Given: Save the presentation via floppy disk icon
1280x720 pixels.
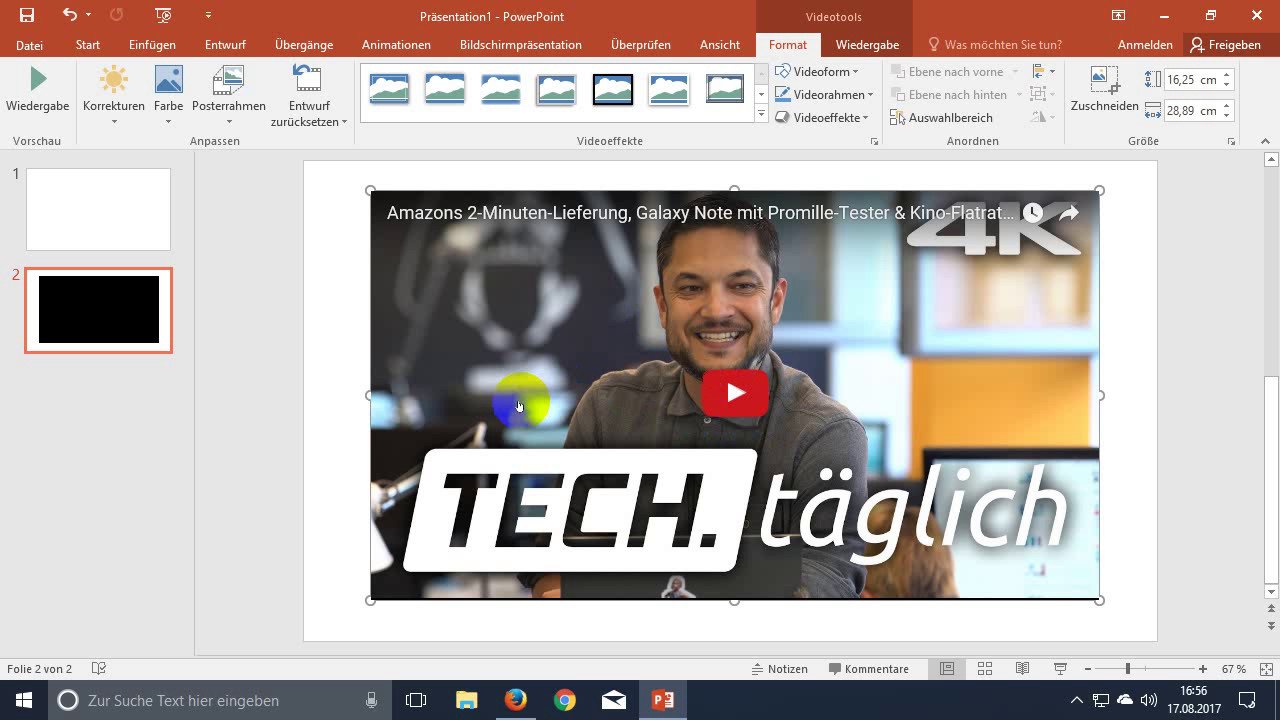Looking at the screenshot, I should pos(26,15).
